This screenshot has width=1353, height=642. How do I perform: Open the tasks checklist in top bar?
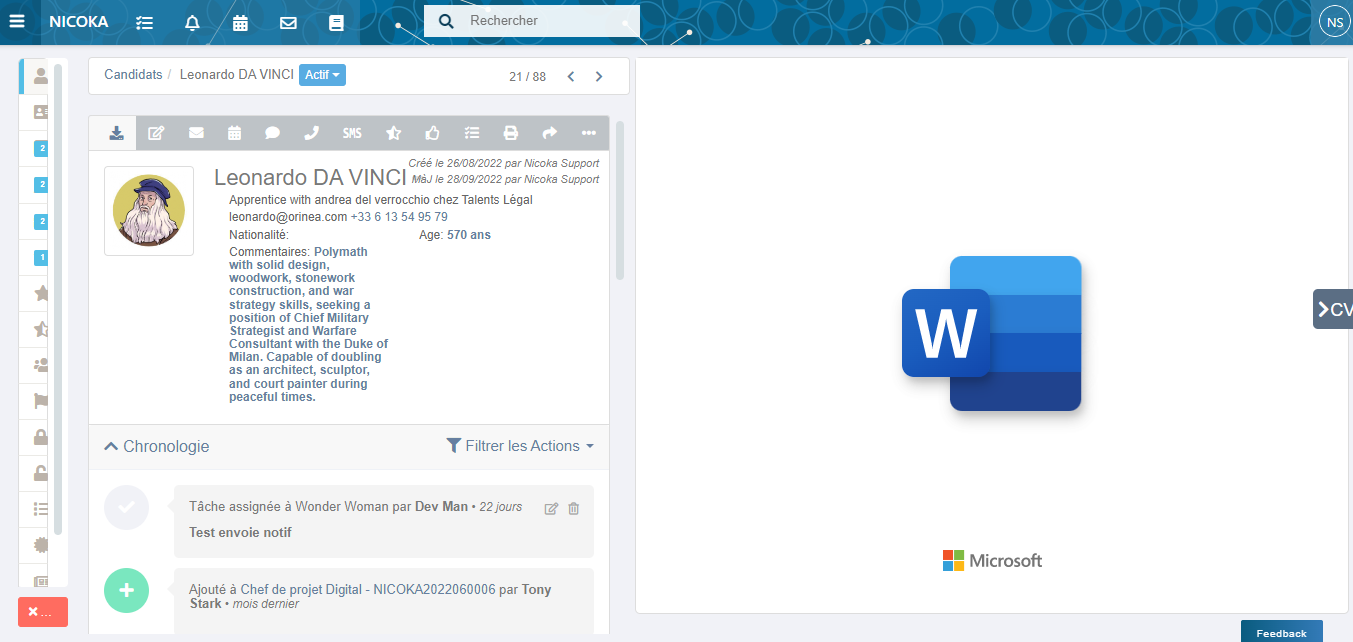144,22
